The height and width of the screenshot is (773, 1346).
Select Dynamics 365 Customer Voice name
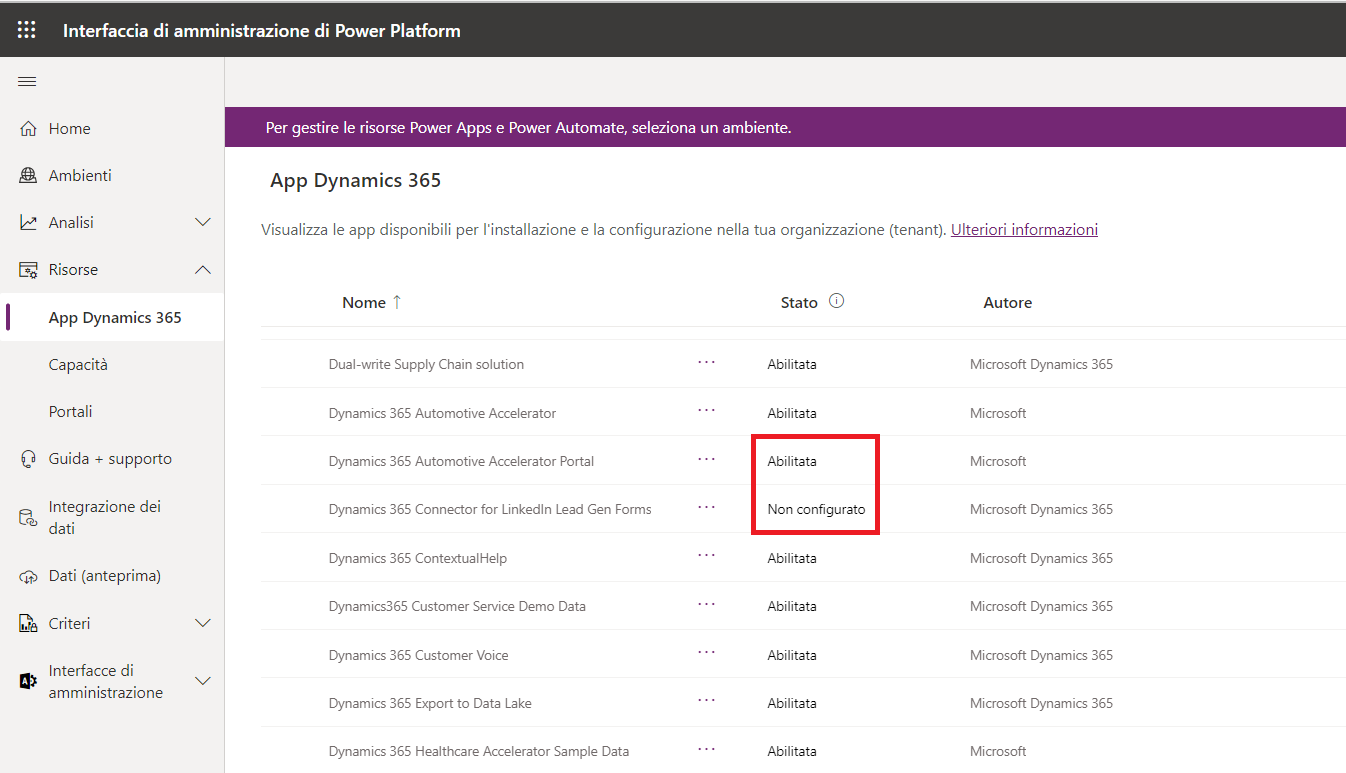[x=418, y=655]
